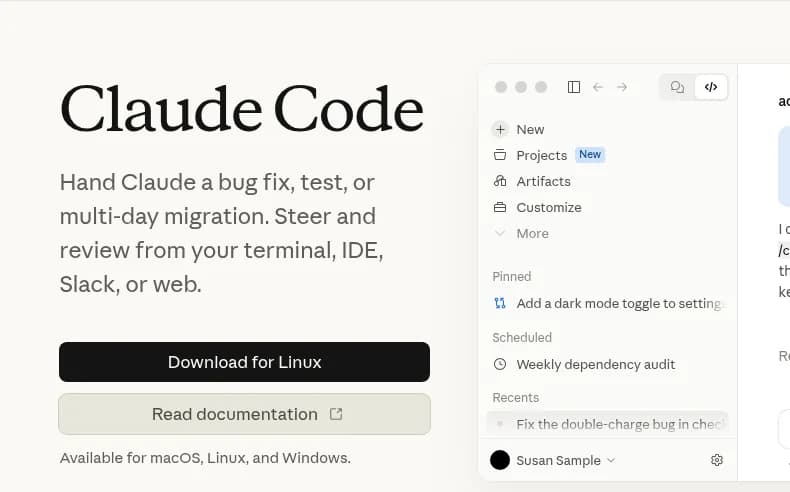Go back with the left arrow icon
Screen dimensions: 790x492
pos(598,87)
